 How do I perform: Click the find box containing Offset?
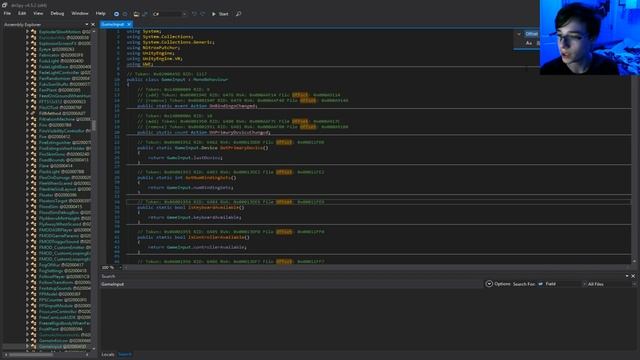tap(532, 34)
